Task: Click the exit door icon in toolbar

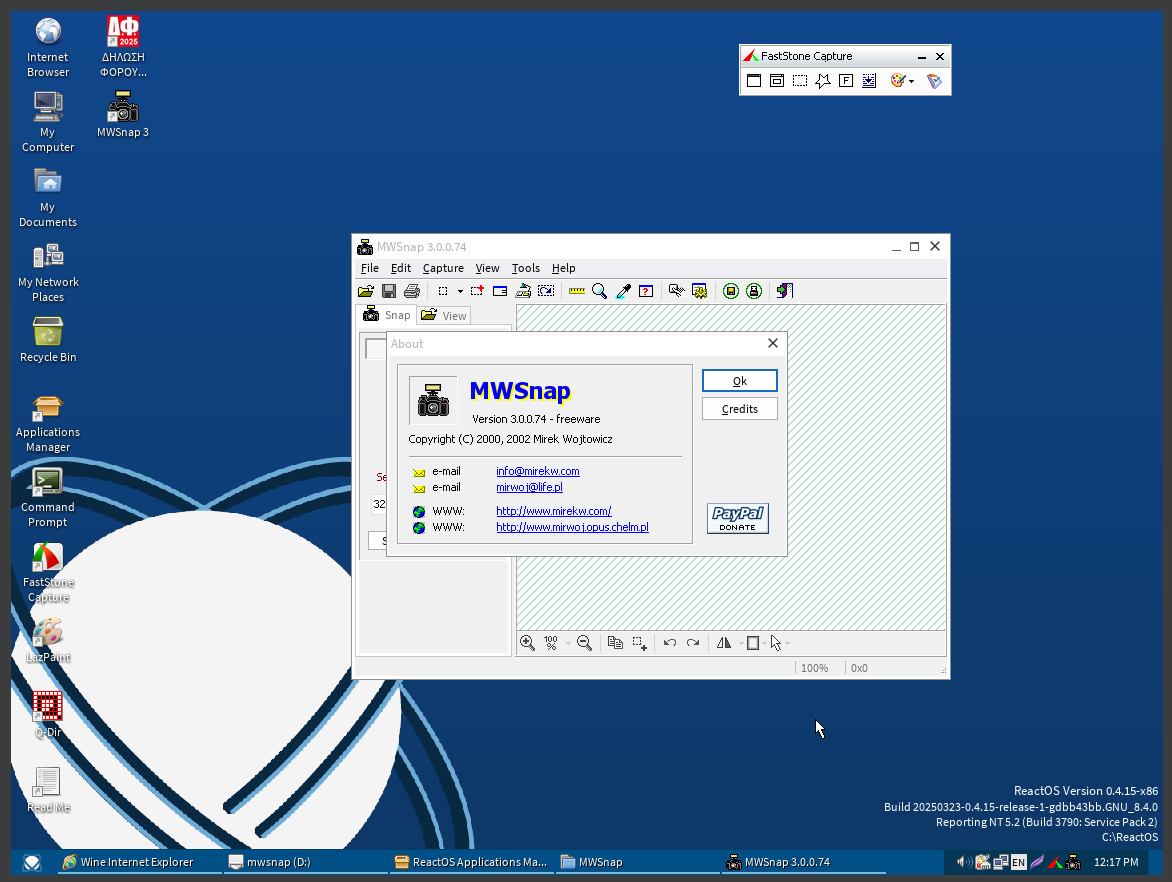Action: [x=785, y=291]
